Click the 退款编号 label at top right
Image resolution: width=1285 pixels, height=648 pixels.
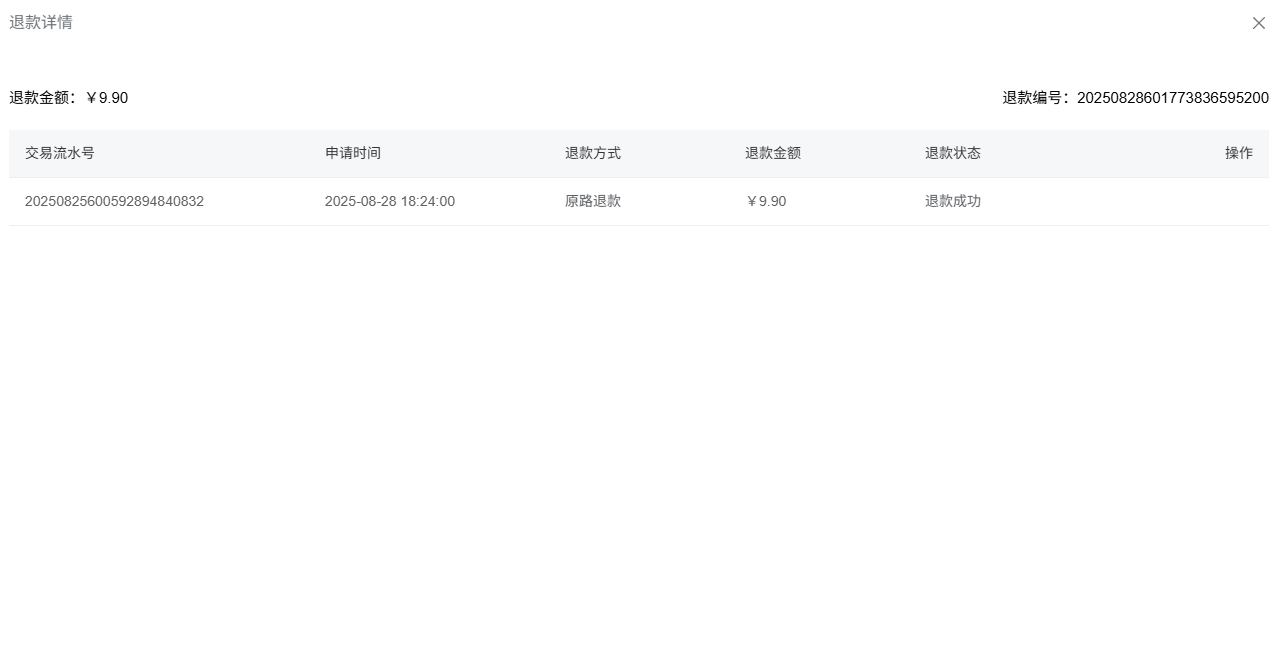point(1035,98)
